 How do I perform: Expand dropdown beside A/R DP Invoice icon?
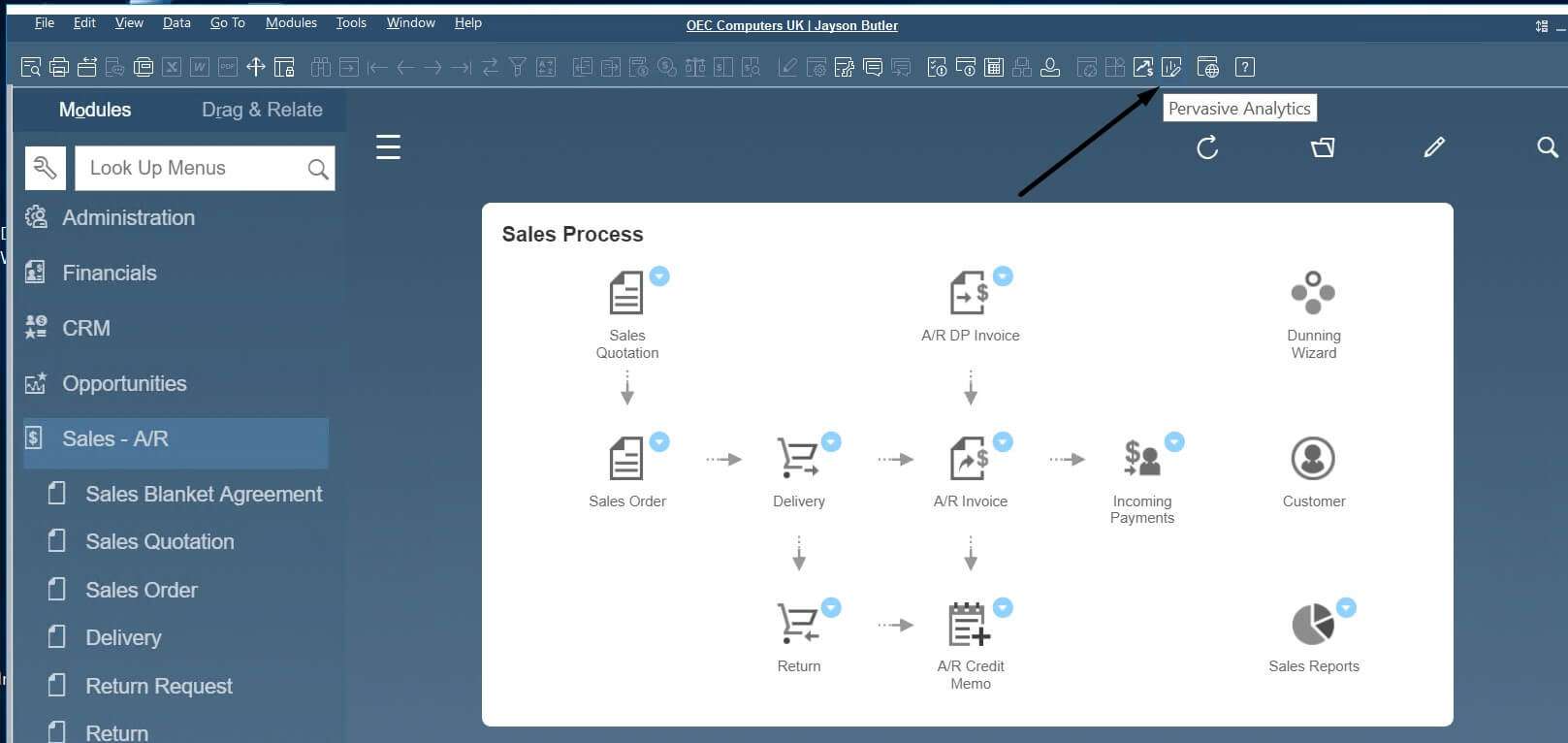point(1003,276)
